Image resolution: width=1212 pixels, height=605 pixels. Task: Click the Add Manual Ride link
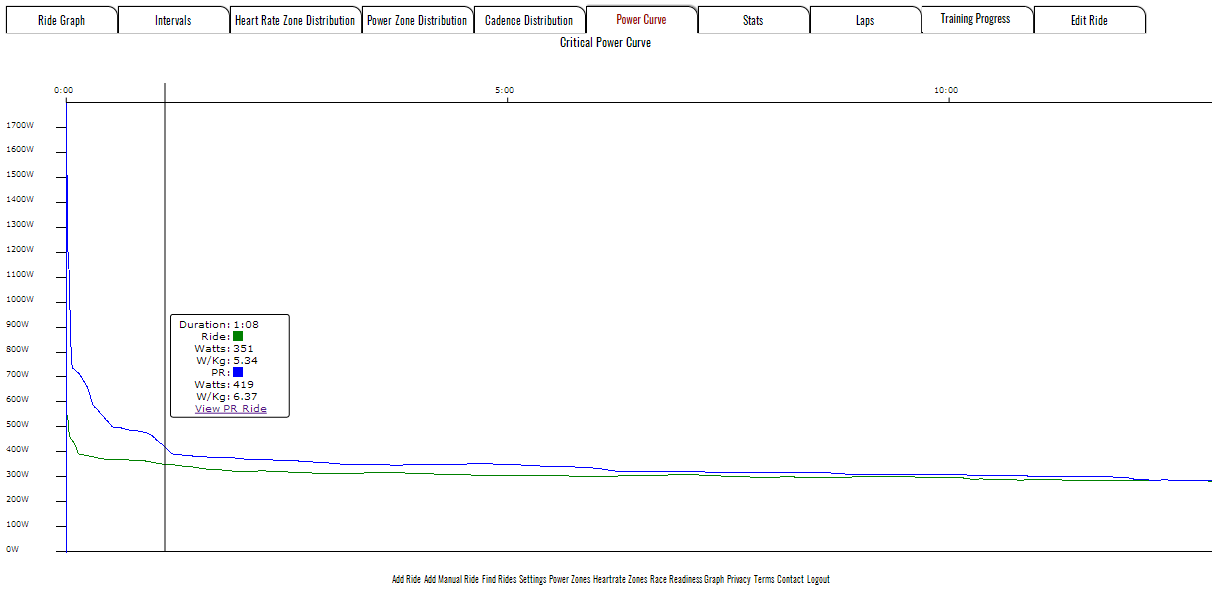(451, 580)
